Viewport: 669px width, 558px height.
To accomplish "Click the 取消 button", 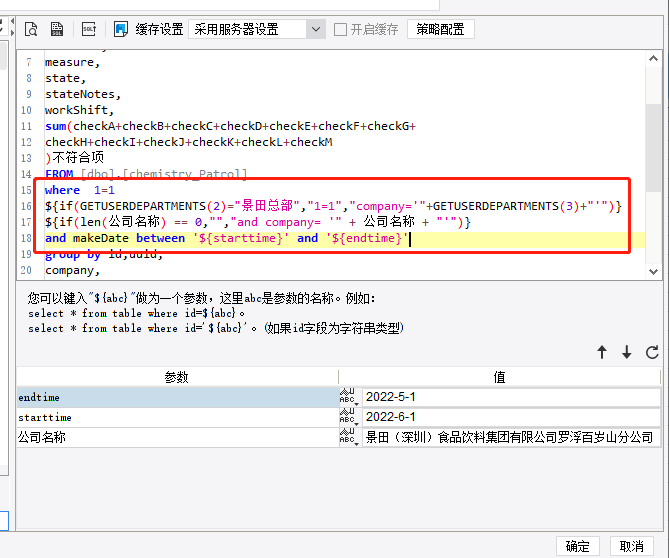I will (631, 546).
